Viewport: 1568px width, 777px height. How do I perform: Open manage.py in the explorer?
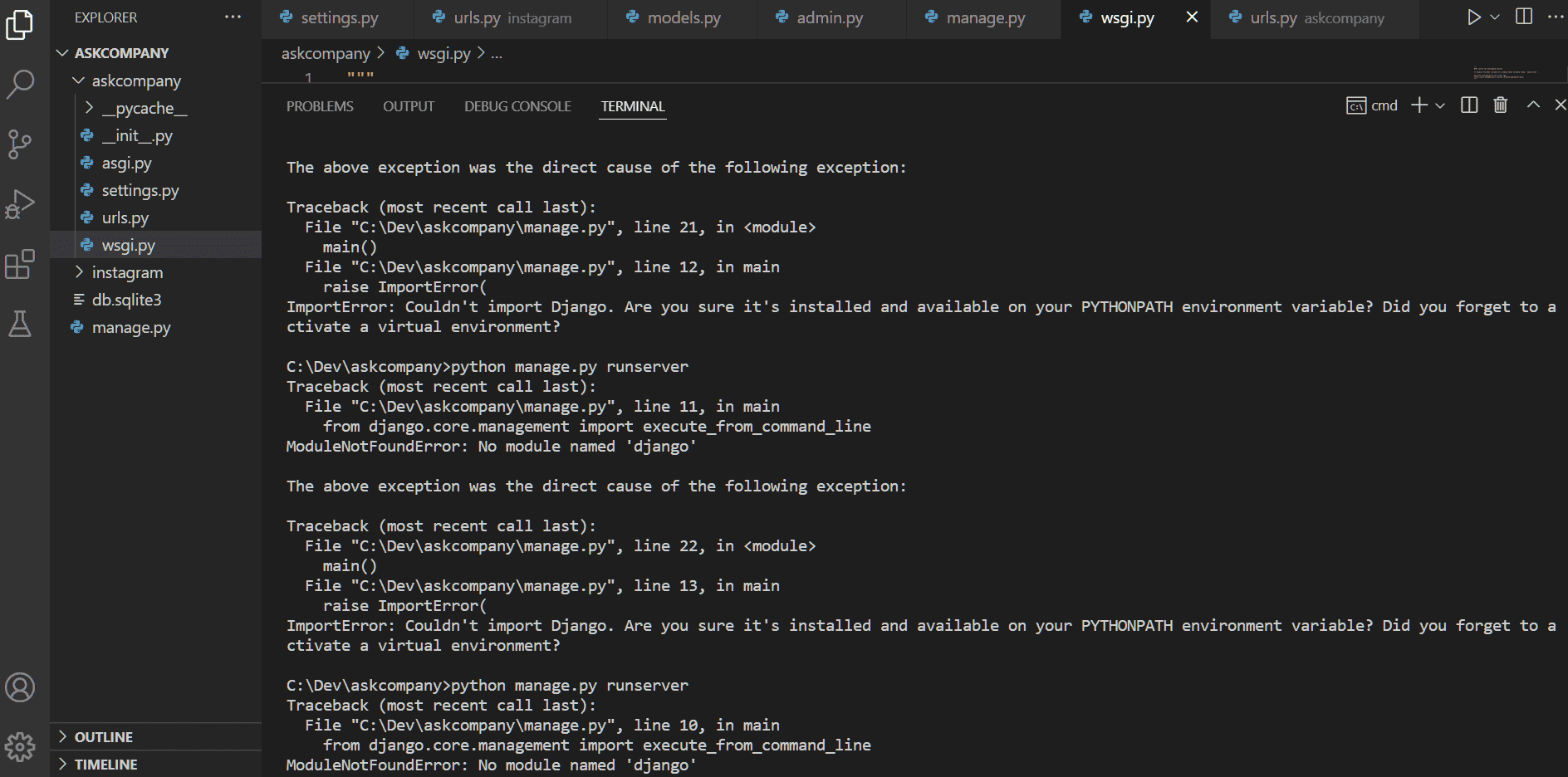[x=131, y=327]
